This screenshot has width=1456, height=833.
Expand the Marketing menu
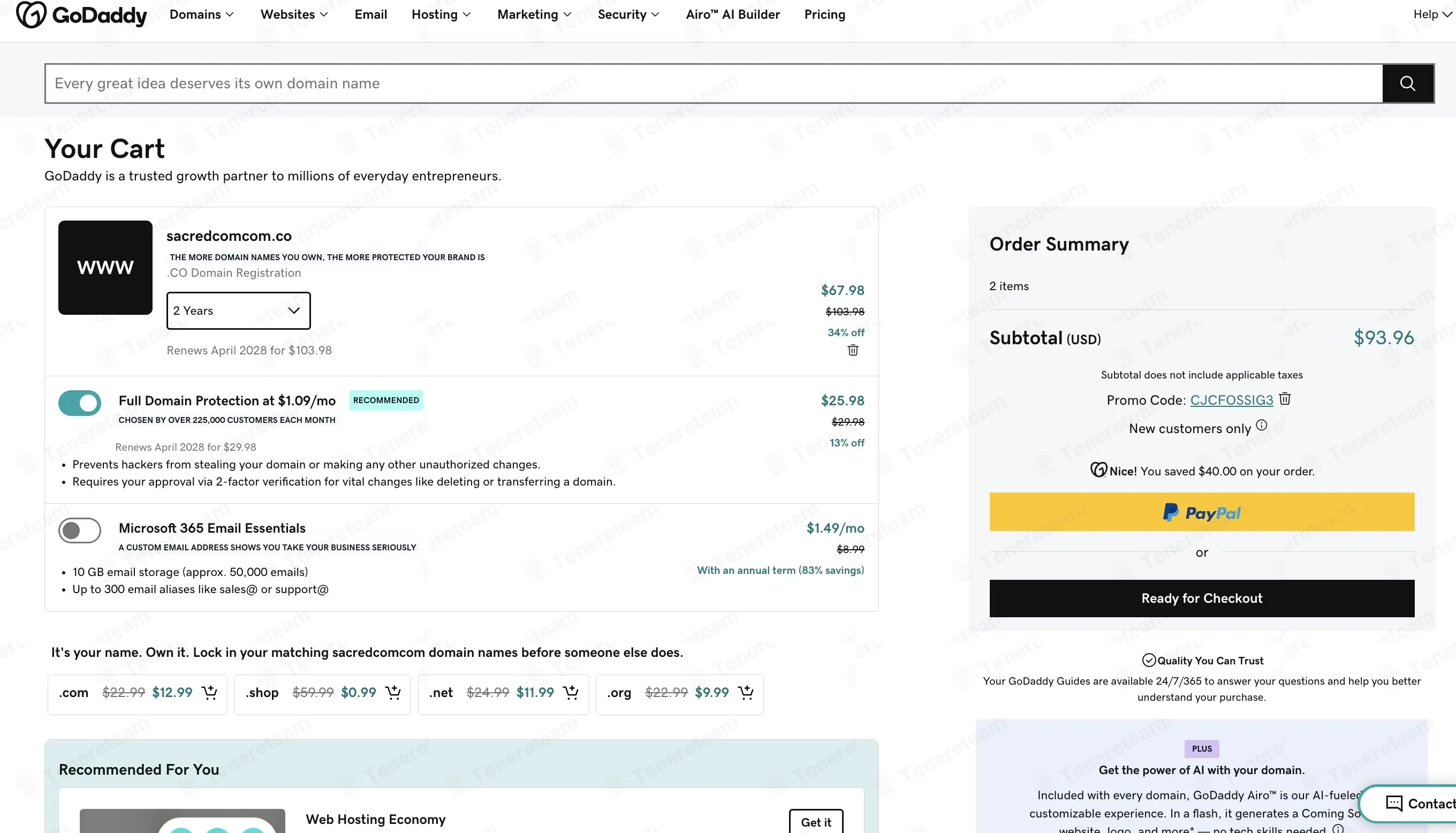click(534, 14)
